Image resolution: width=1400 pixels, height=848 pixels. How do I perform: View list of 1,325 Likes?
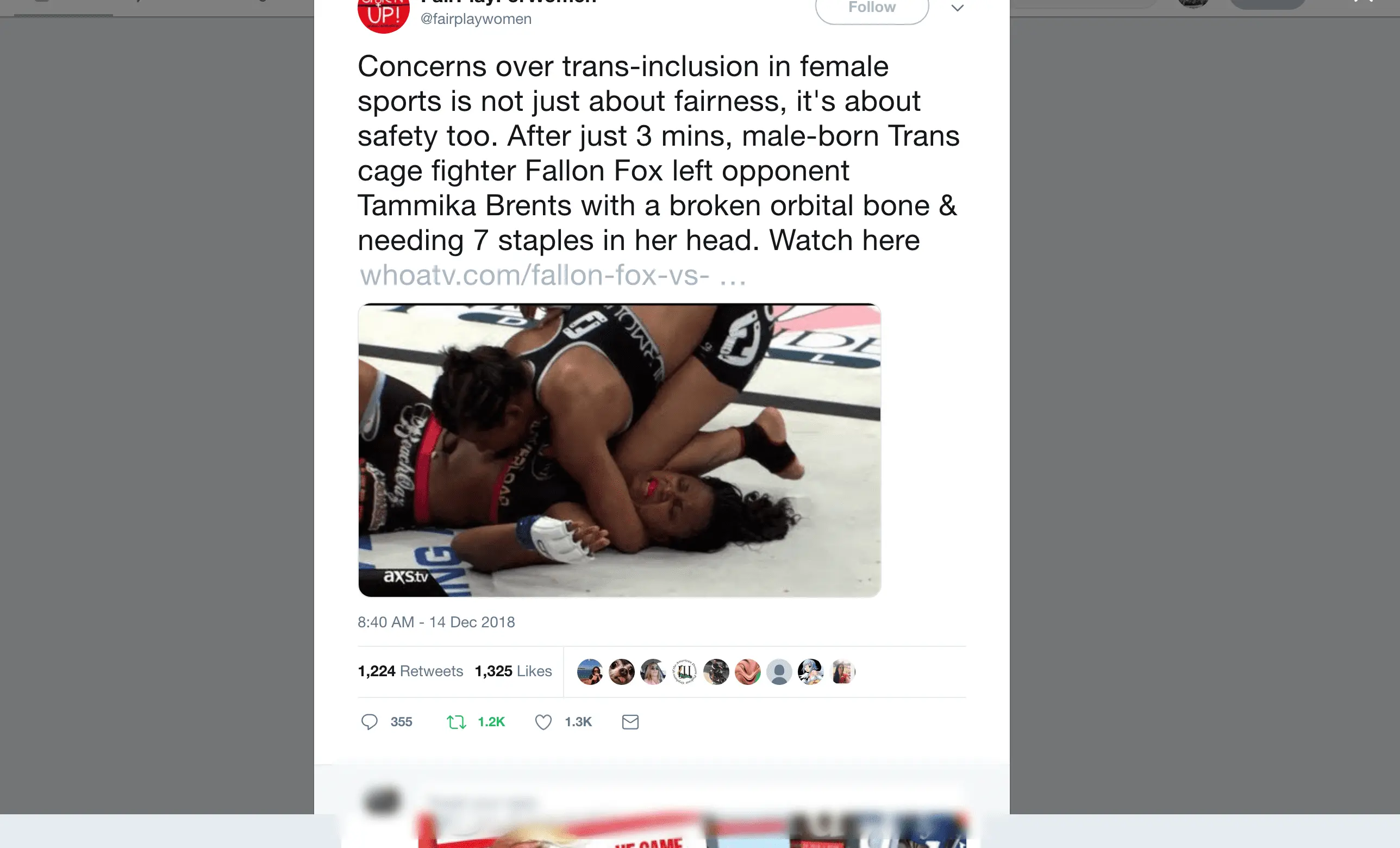click(513, 671)
